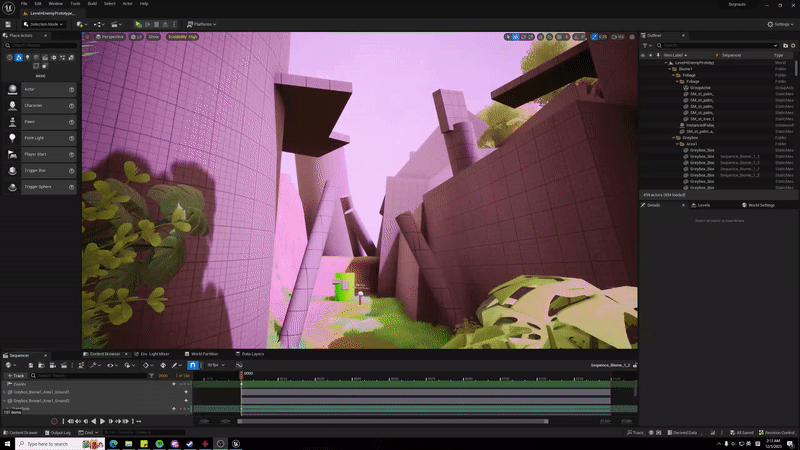
Task: Open the 30 fps frame rate dropdown
Action: pyautogui.click(x=215, y=365)
